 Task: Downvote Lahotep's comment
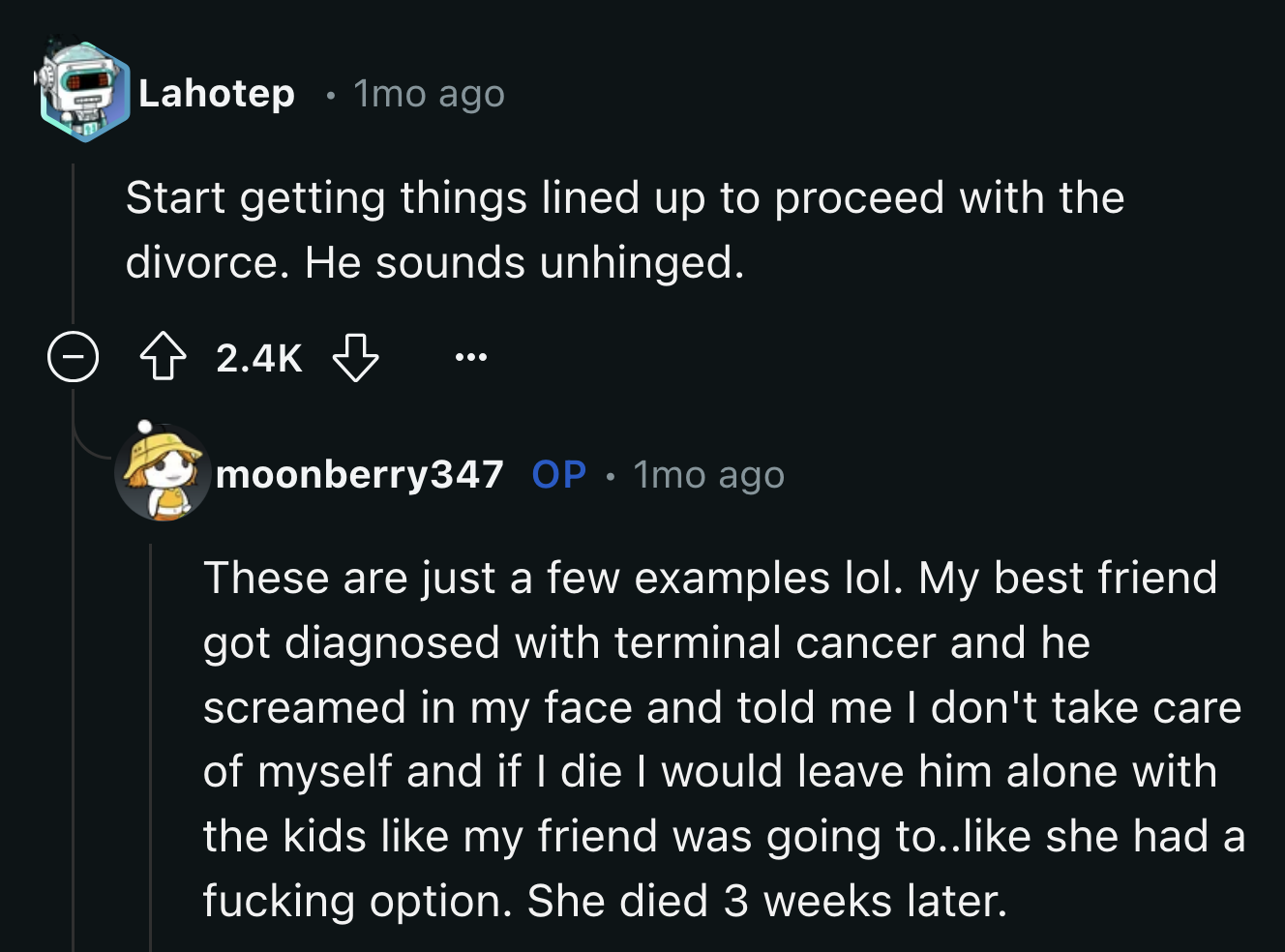click(x=355, y=357)
